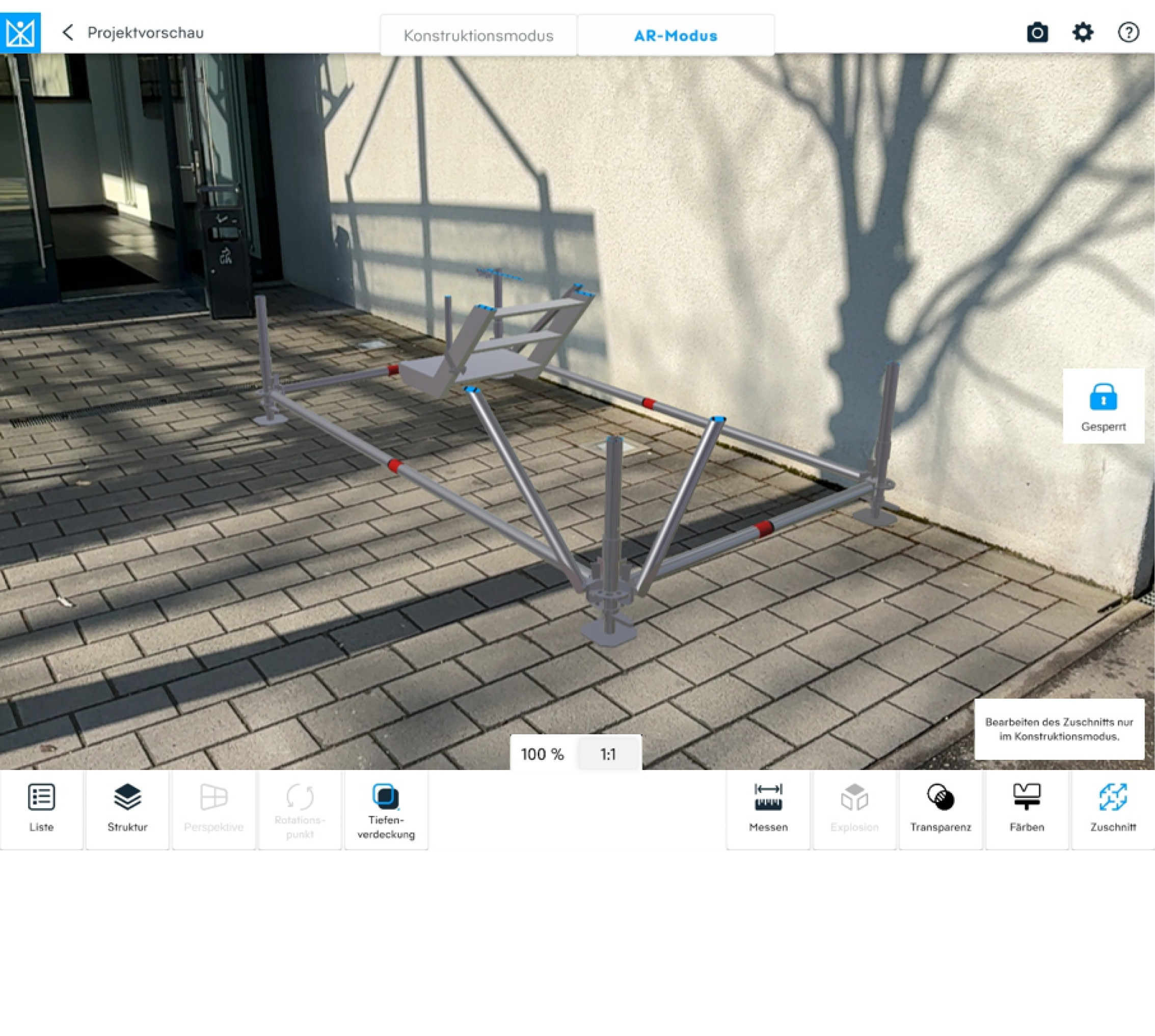This screenshot has height=1036, width=1155.
Task: Open the Struktur layers tool
Action: (127, 810)
